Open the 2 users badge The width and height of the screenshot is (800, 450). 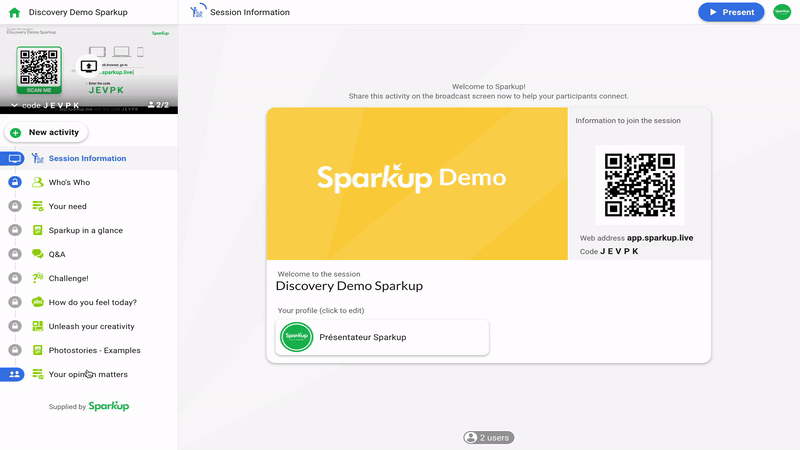(489, 437)
